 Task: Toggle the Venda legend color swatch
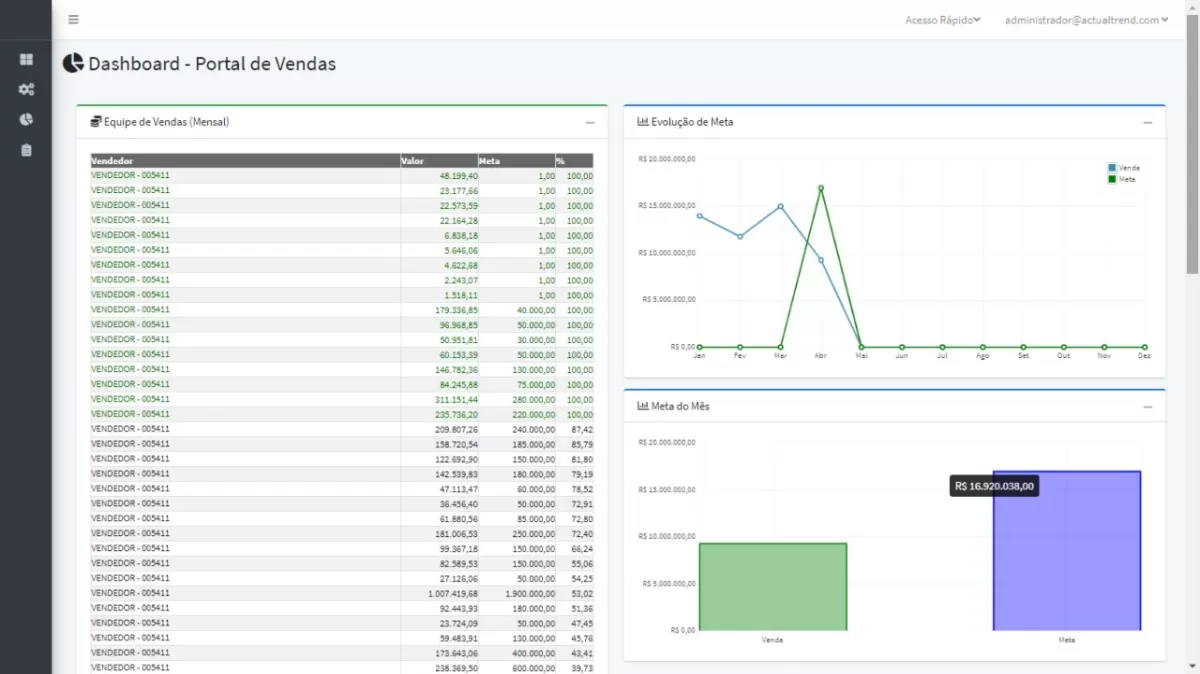point(1112,168)
